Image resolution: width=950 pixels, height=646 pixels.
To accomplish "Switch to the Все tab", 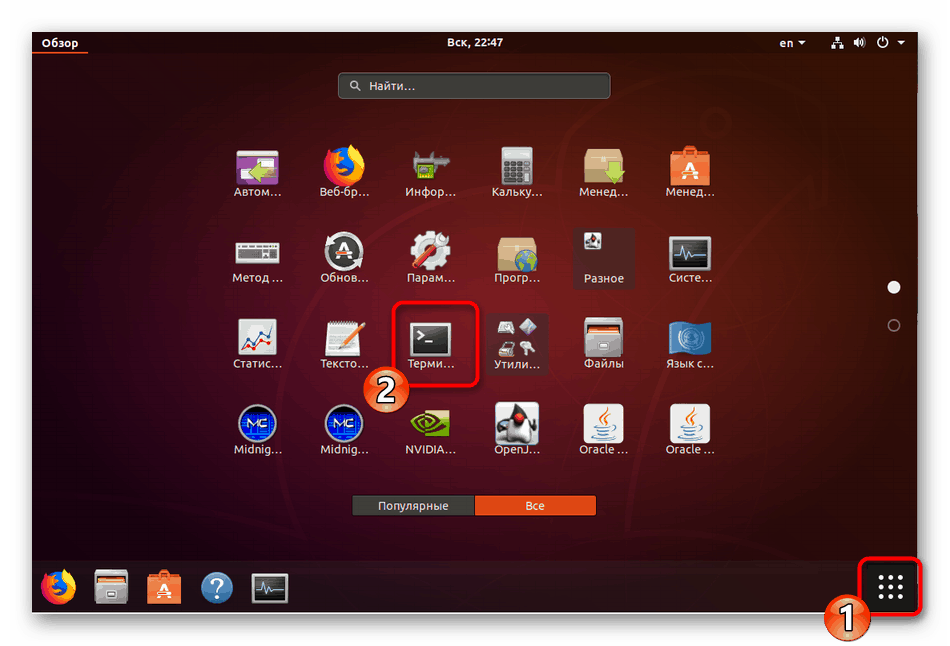I will tap(535, 505).
